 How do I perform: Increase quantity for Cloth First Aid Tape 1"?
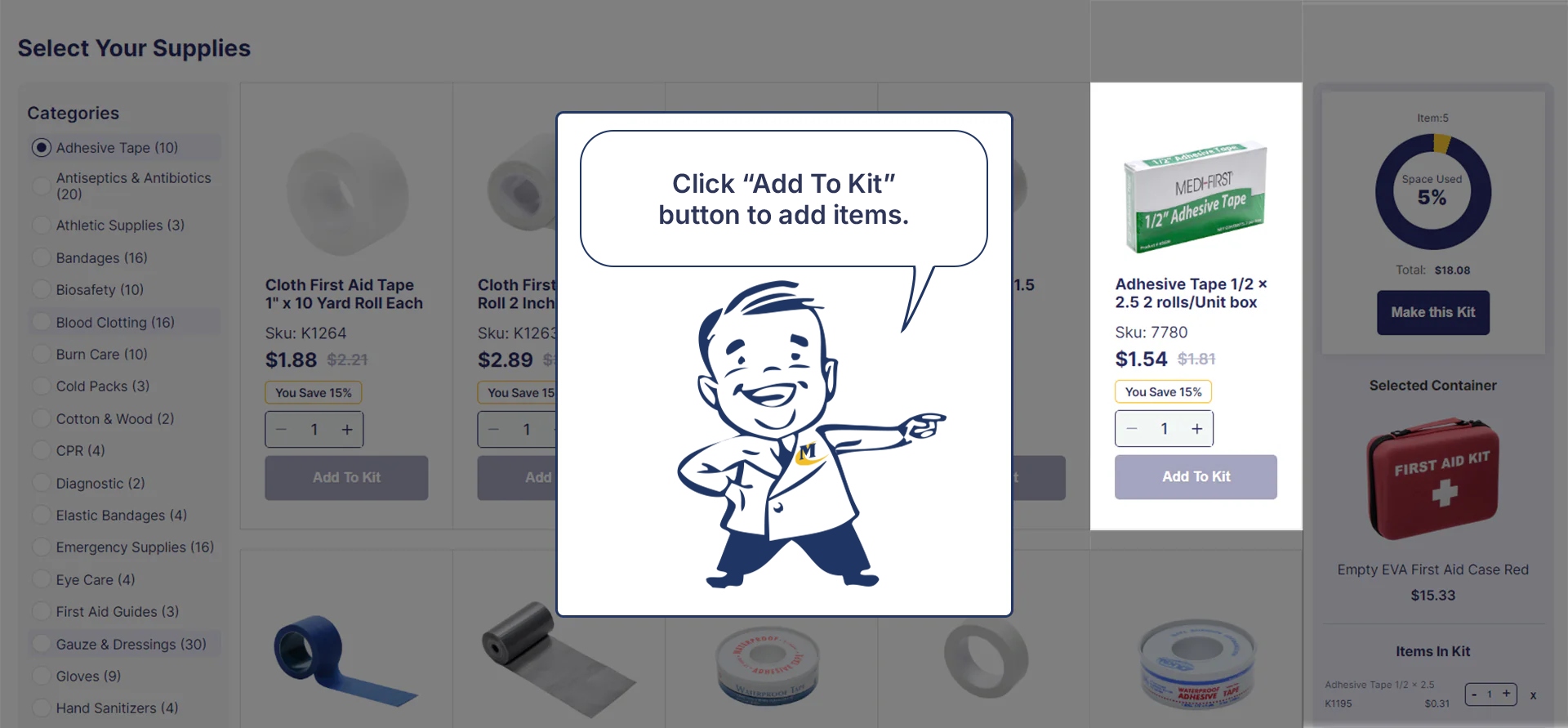[347, 430]
